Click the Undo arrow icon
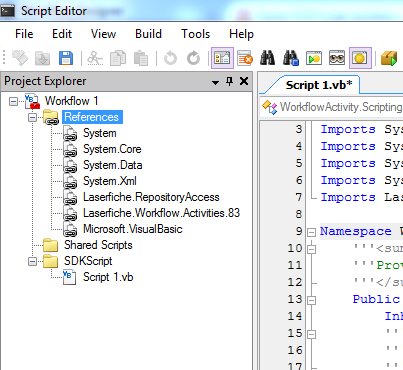 pos(170,58)
